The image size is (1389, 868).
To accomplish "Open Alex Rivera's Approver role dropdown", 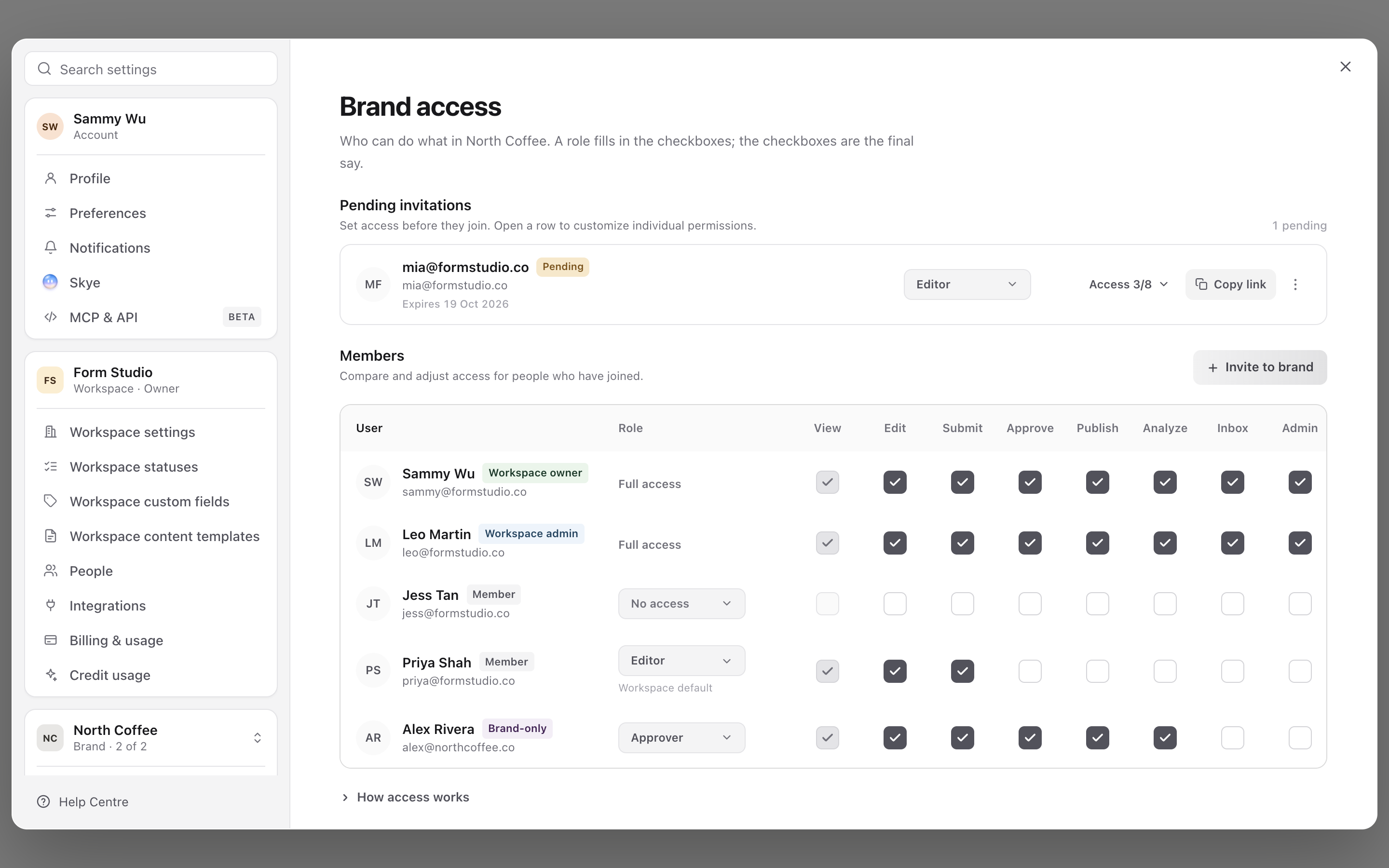I will click(x=681, y=738).
